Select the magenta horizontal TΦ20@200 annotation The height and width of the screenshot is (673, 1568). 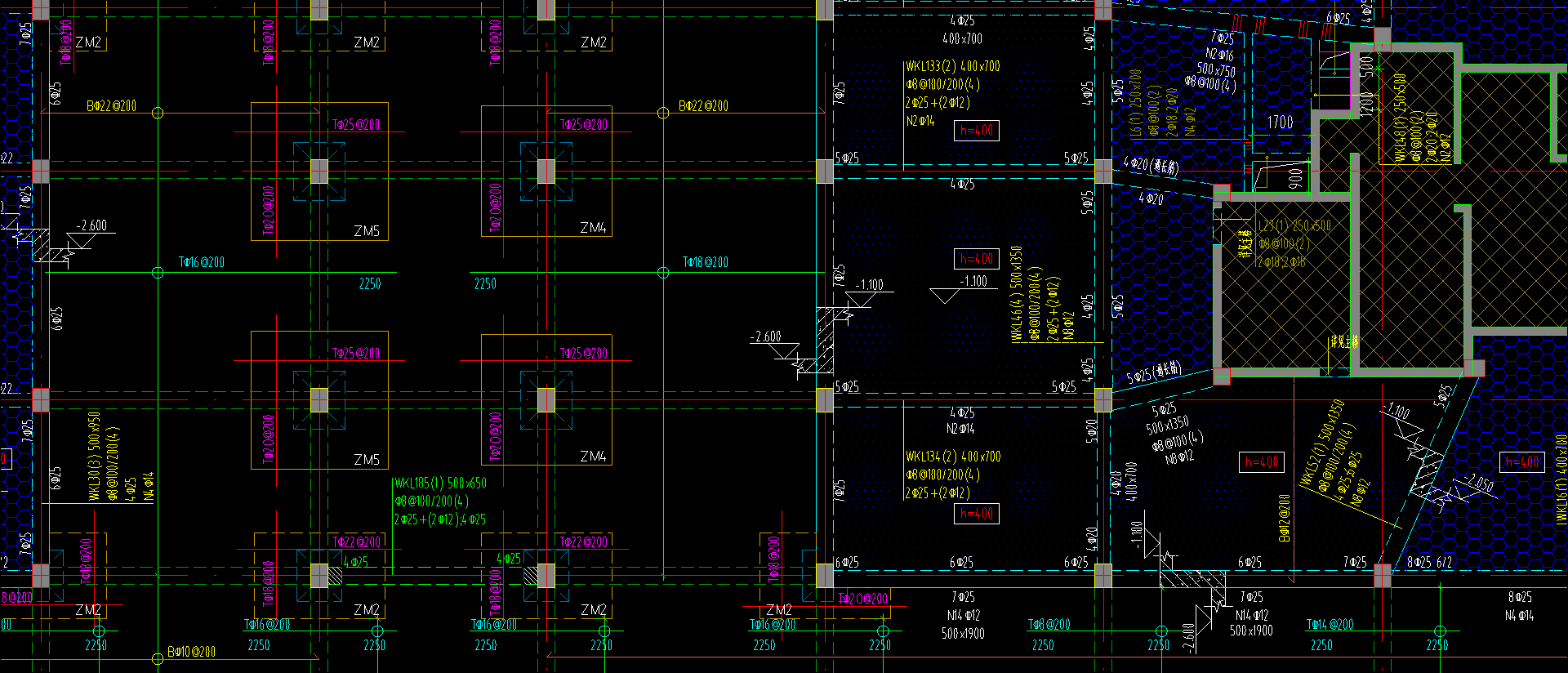point(863,599)
